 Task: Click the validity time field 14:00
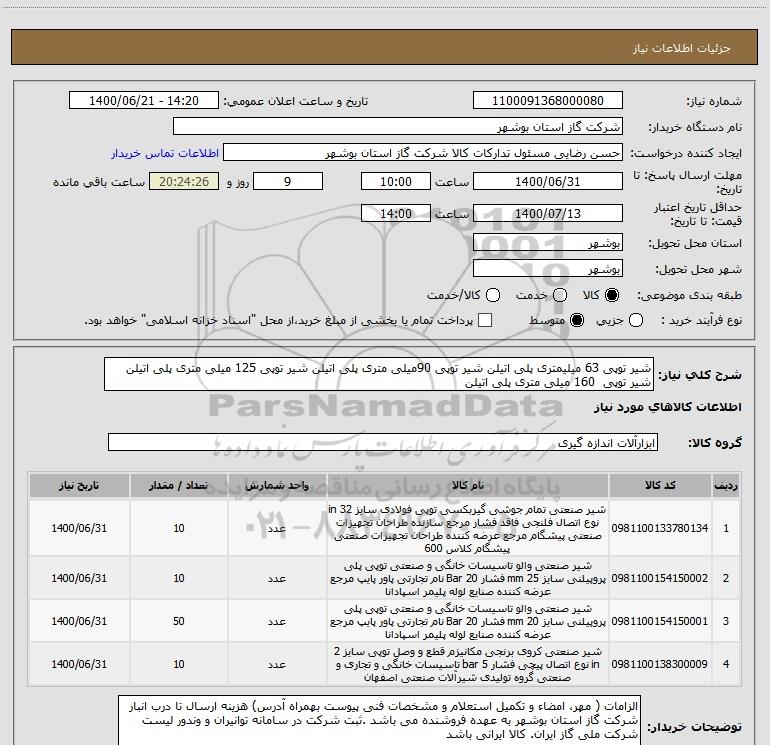(396, 213)
